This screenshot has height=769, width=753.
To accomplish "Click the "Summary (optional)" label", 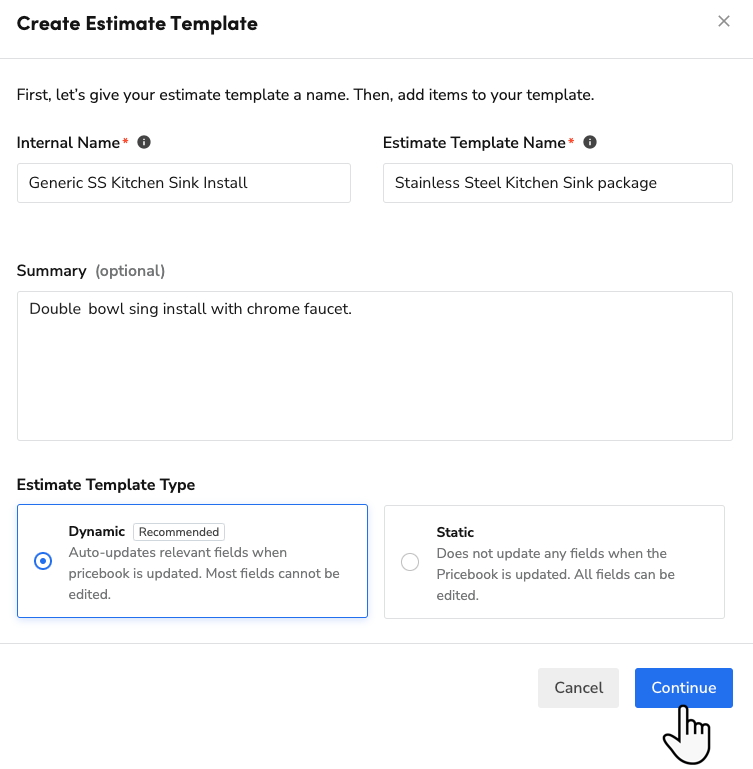I will [91, 271].
